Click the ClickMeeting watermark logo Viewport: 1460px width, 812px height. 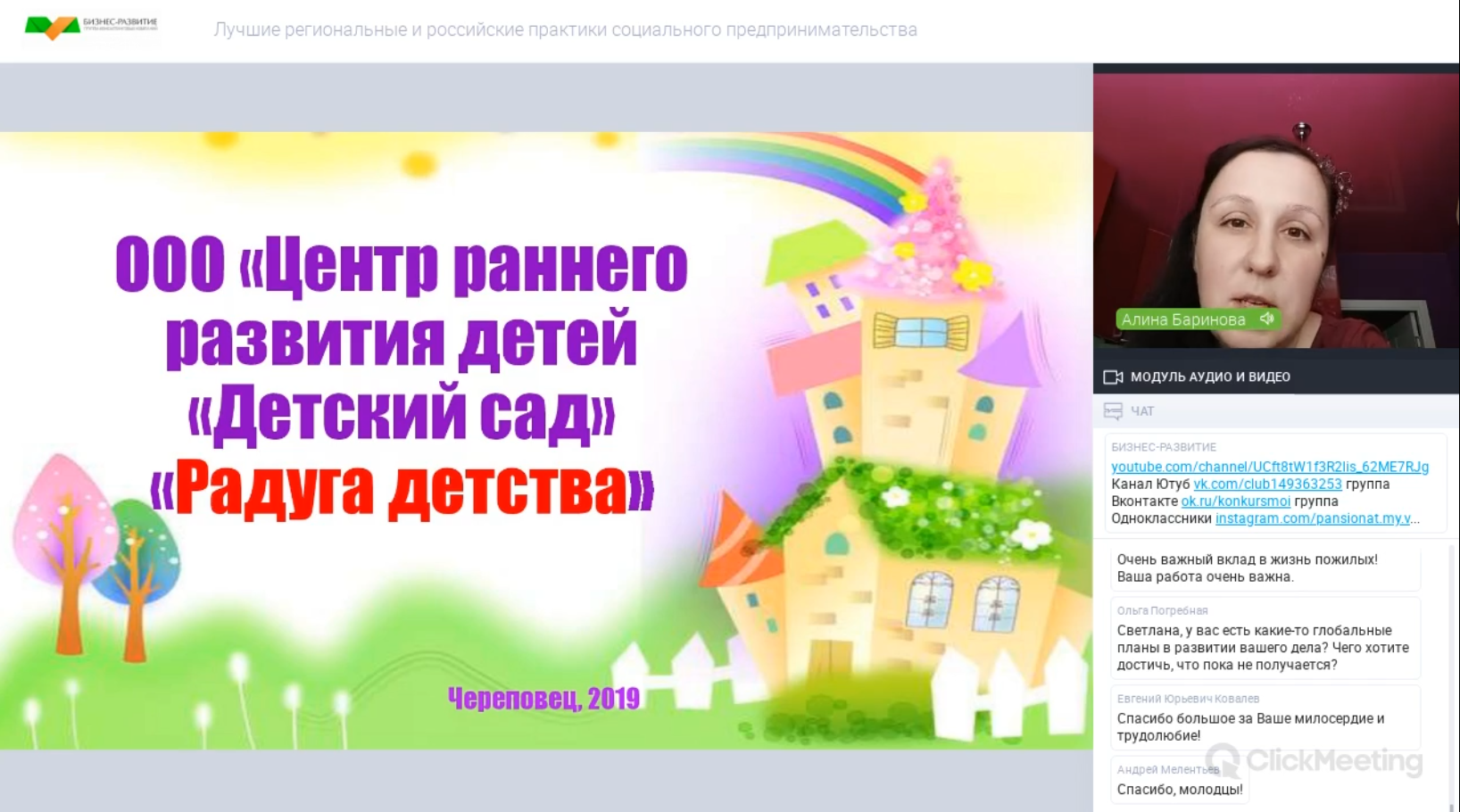tap(1314, 760)
